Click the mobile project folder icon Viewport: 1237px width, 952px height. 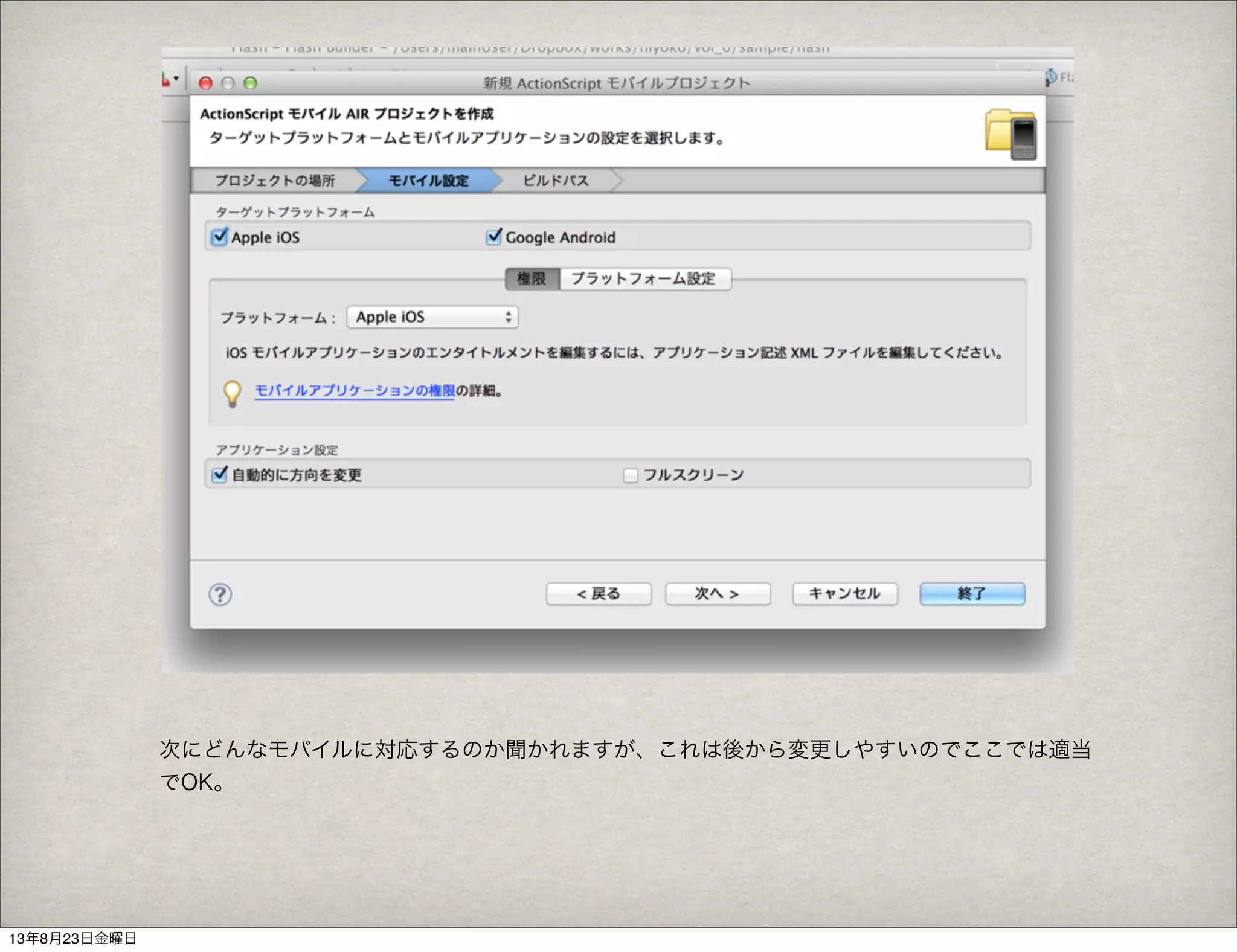[1010, 134]
